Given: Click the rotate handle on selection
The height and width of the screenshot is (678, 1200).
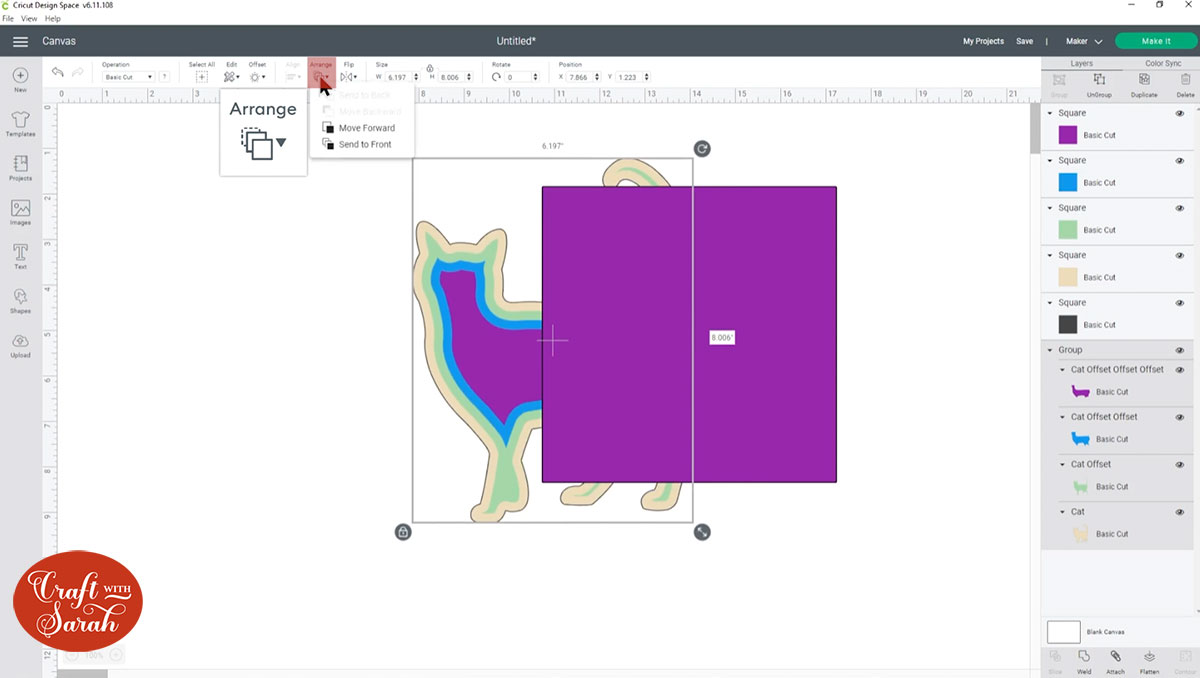Looking at the screenshot, I should click(702, 149).
